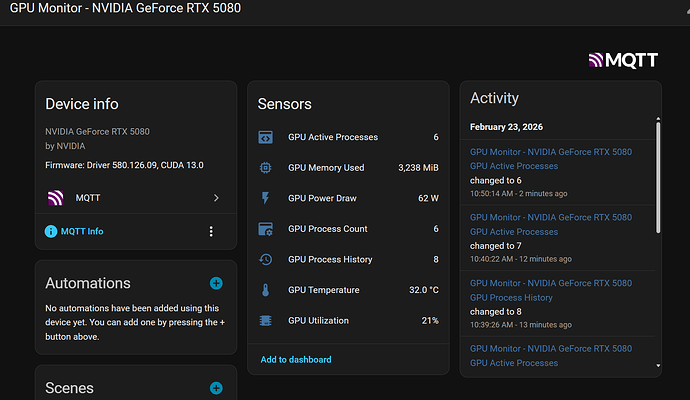Click the GPU Power Draw lightning icon
690x400 pixels.
265,198
